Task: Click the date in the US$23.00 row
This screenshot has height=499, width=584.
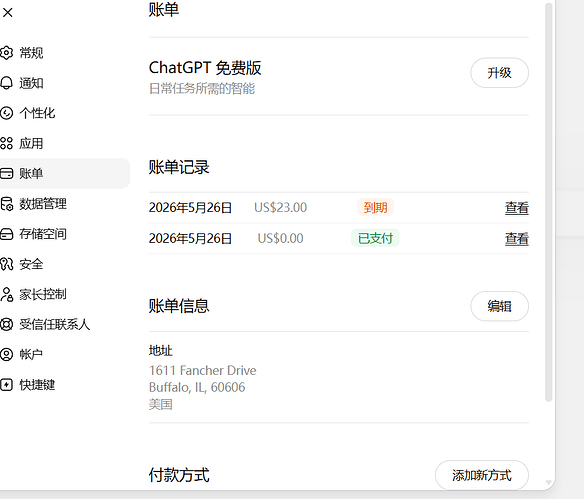Action: coord(190,207)
